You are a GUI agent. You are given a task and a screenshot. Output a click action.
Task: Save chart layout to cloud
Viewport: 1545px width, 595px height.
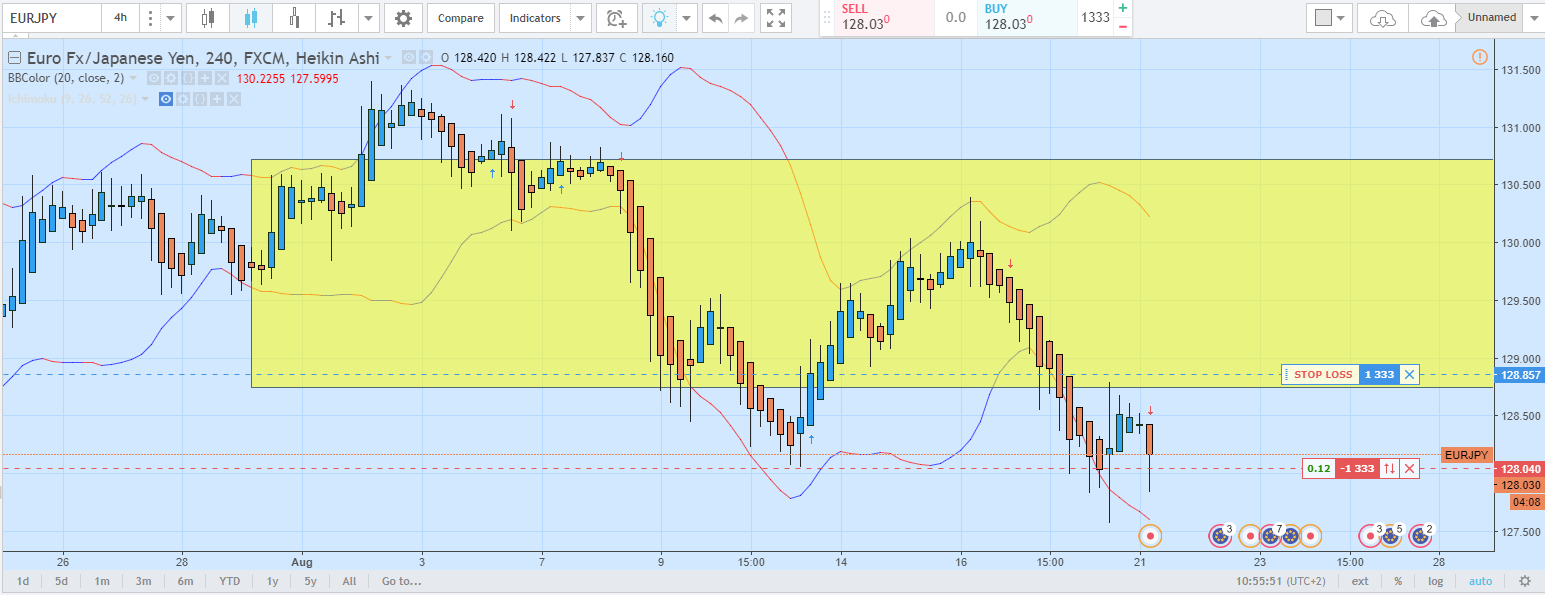click(1433, 18)
